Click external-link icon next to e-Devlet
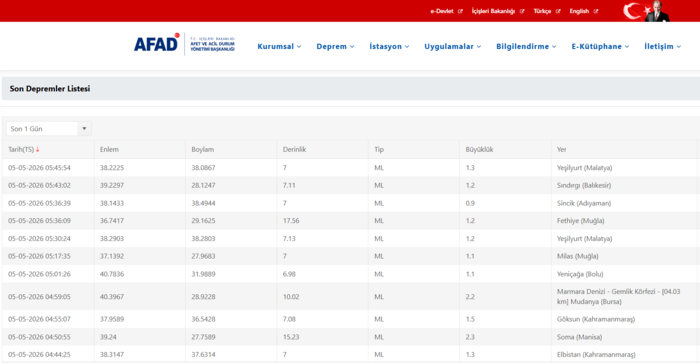The height and width of the screenshot is (363, 700). [460, 11]
